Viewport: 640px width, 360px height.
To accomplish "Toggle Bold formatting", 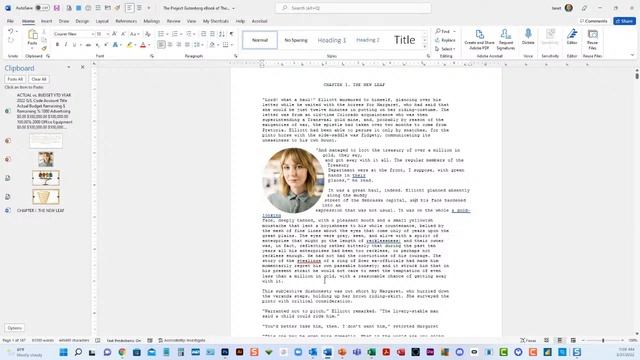I will pyautogui.click(x=57, y=44).
